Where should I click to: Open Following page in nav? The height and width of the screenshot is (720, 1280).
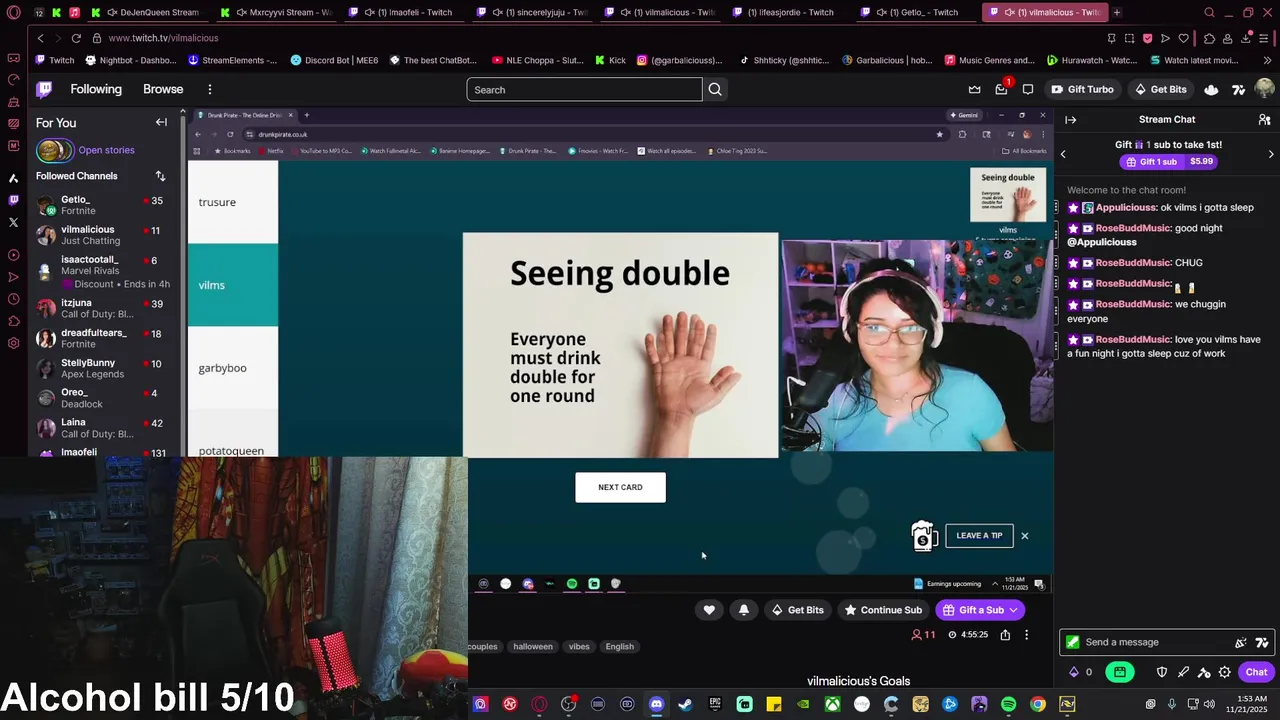pyautogui.click(x=96, y=89)
